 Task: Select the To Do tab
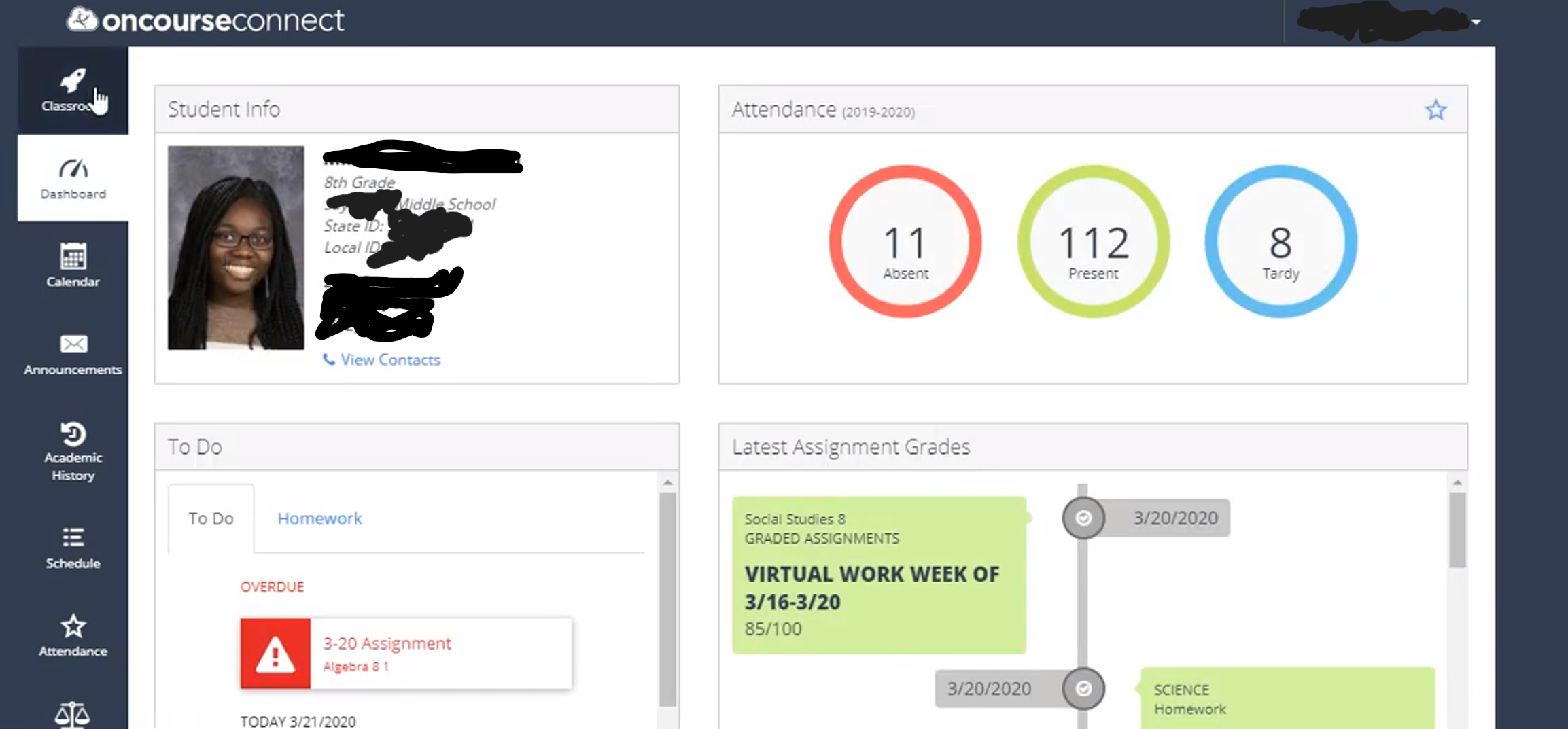click(211, 518)
